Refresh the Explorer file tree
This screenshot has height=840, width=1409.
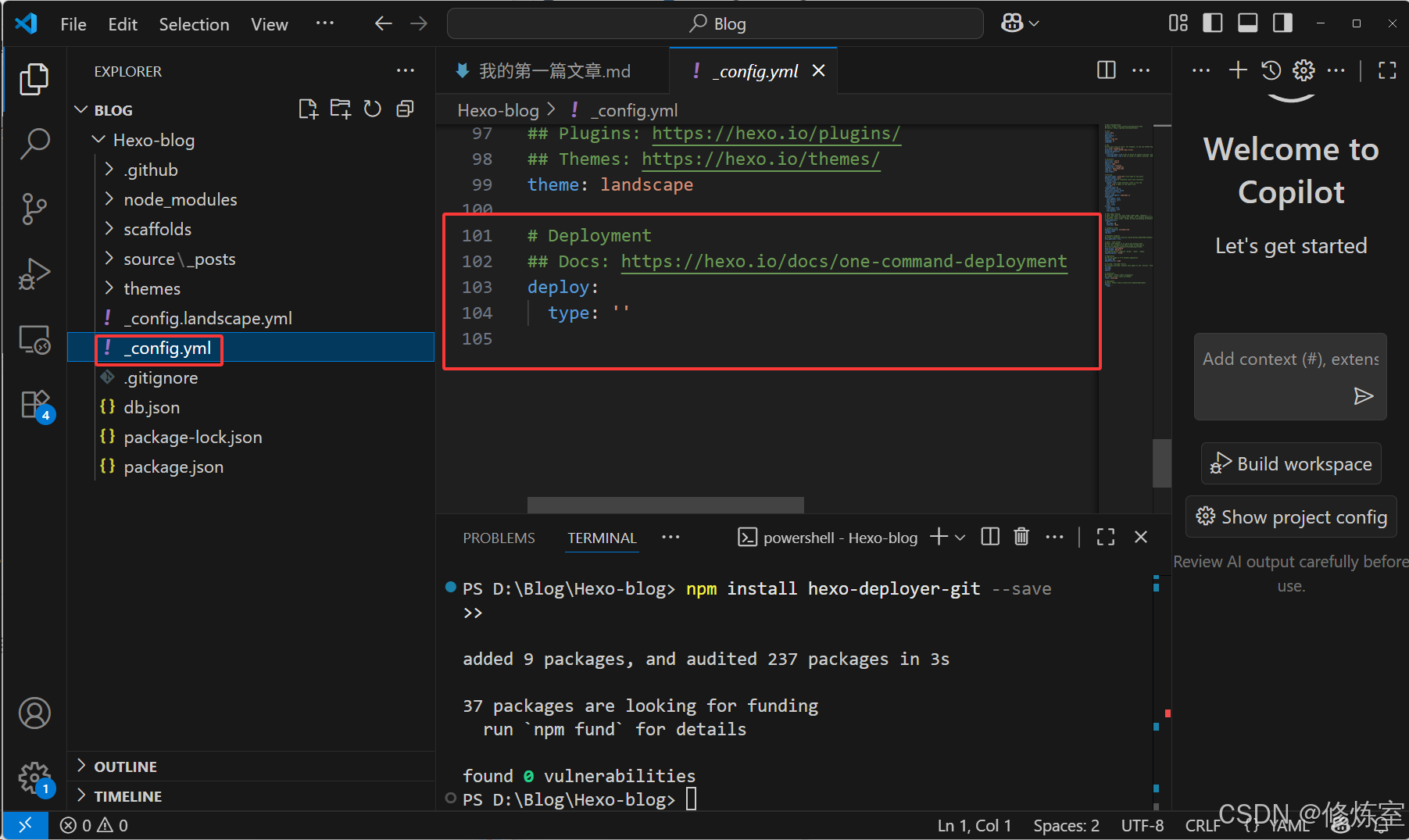(x=373, y=109)
